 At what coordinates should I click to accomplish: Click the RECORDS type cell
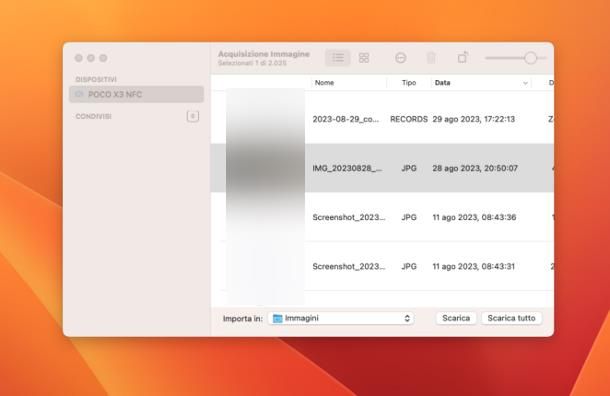(409, 119)
